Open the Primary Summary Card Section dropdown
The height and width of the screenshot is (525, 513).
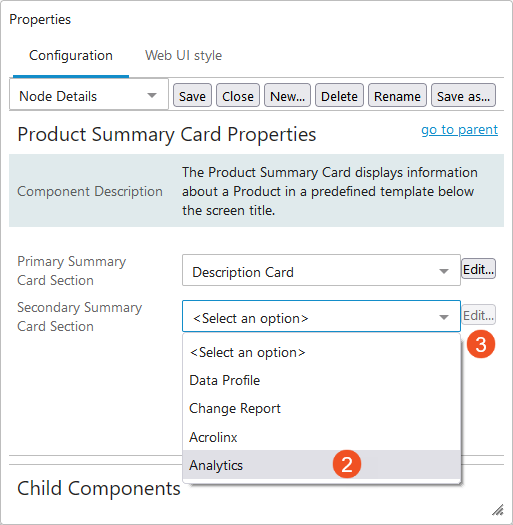[x=321, y=270]
